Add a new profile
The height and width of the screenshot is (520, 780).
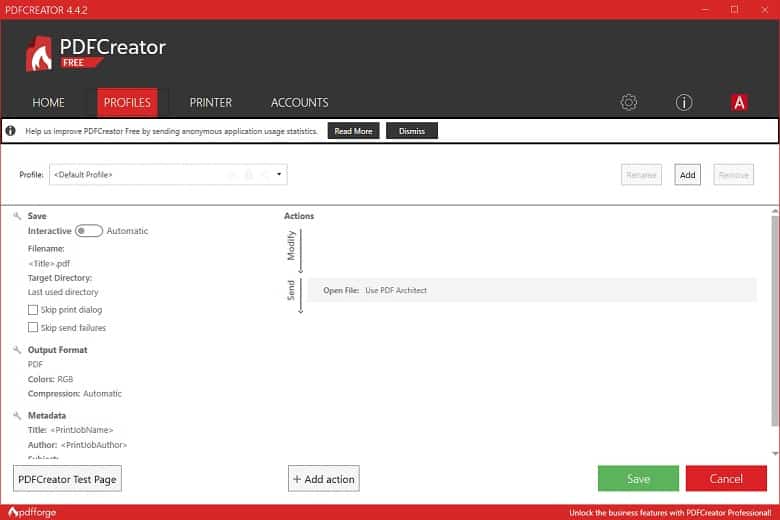(x=687, y=175)
